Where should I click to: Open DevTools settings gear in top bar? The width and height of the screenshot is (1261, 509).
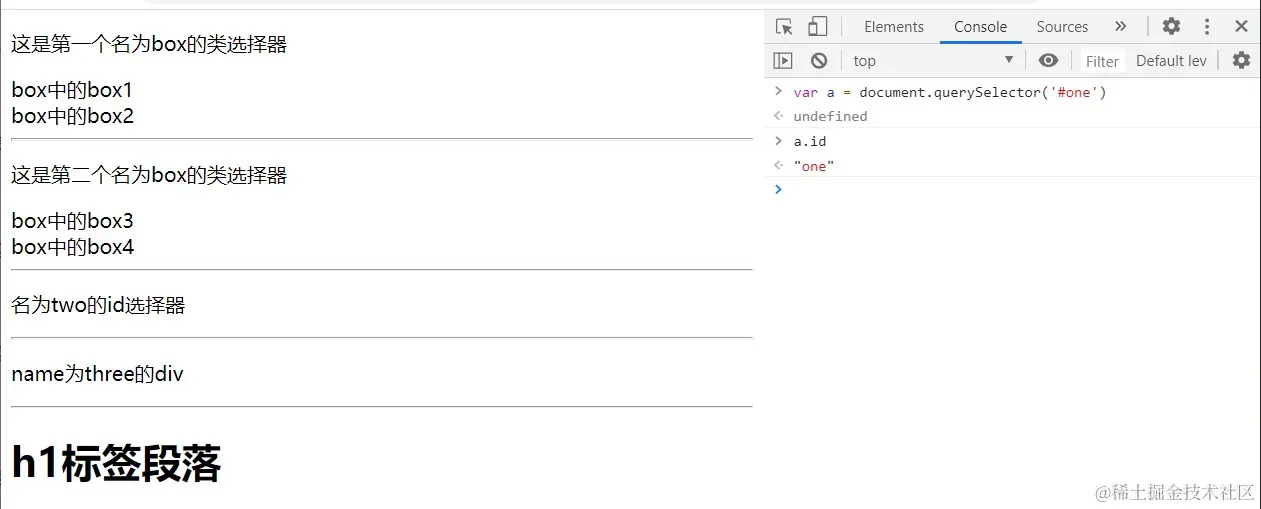(x=1171, y=27)
